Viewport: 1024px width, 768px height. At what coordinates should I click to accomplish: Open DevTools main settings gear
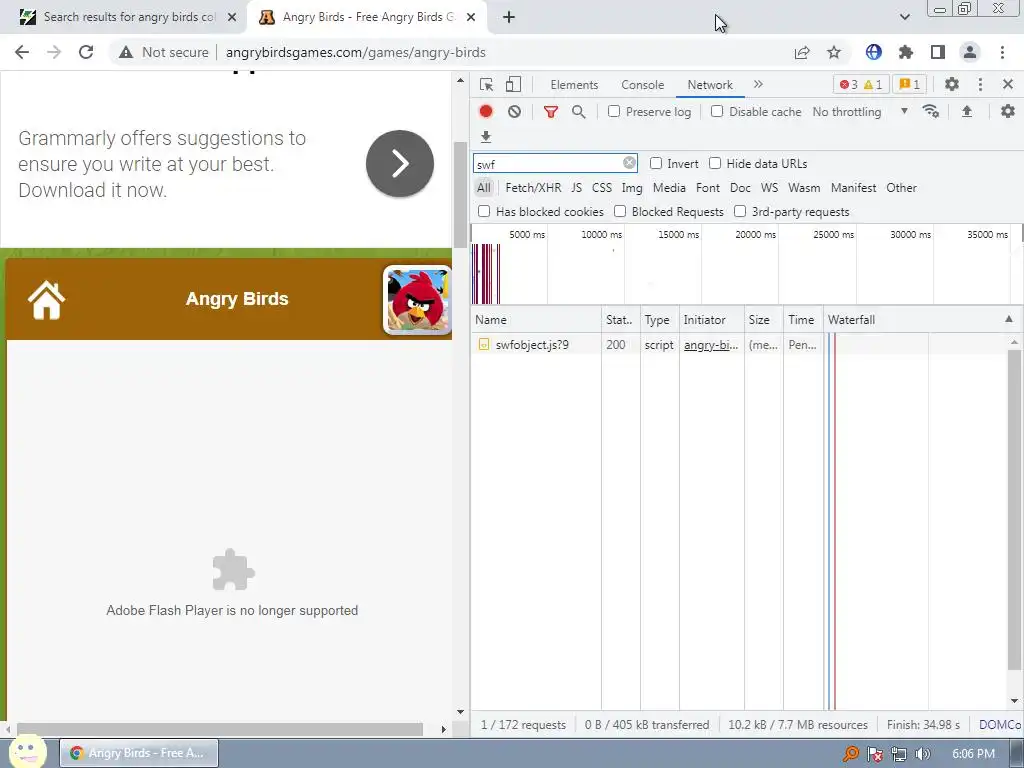[x=952, y=84]
